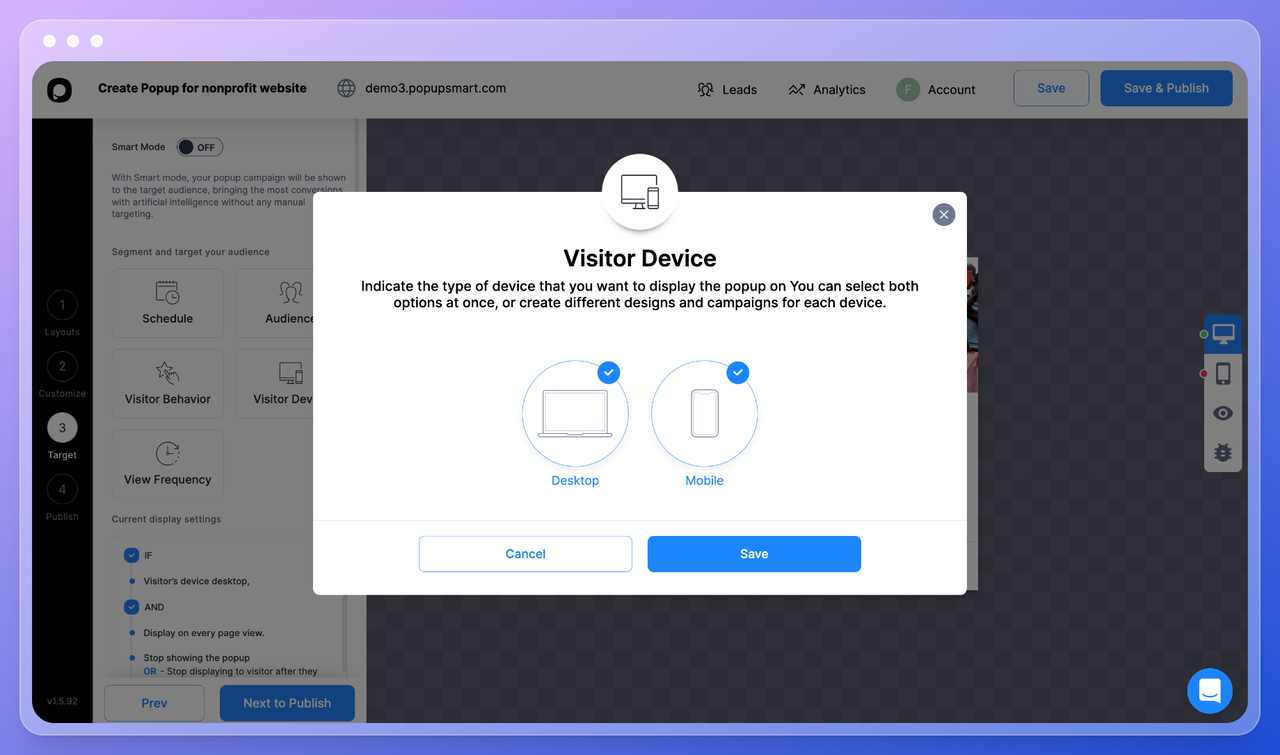Open the View Frequency card
This screenshot has width=1280, height=755.
click(168, 465)
